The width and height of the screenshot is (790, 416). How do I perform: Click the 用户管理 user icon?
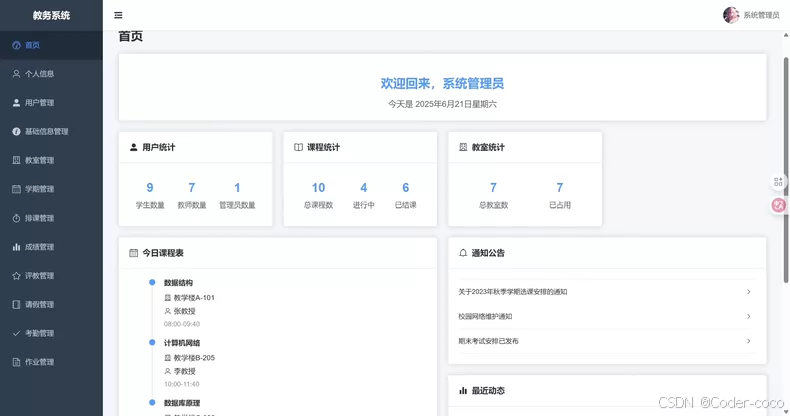(17, 103)
